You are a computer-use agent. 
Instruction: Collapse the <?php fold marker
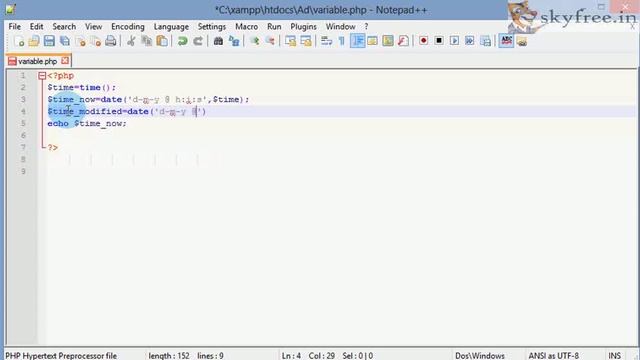pyautogui.click(x=42, y=76)
